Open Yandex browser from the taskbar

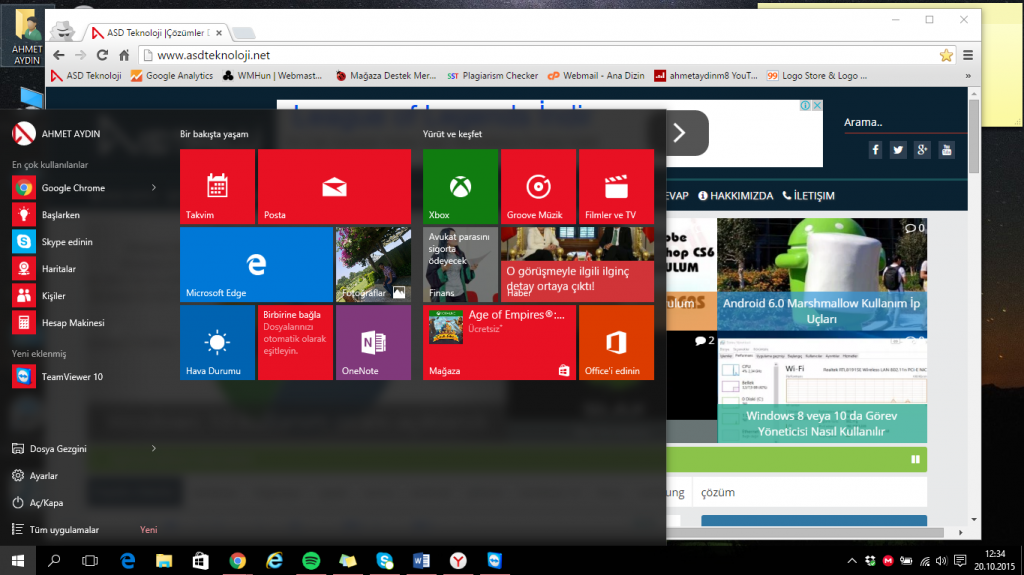click(458, 561)
